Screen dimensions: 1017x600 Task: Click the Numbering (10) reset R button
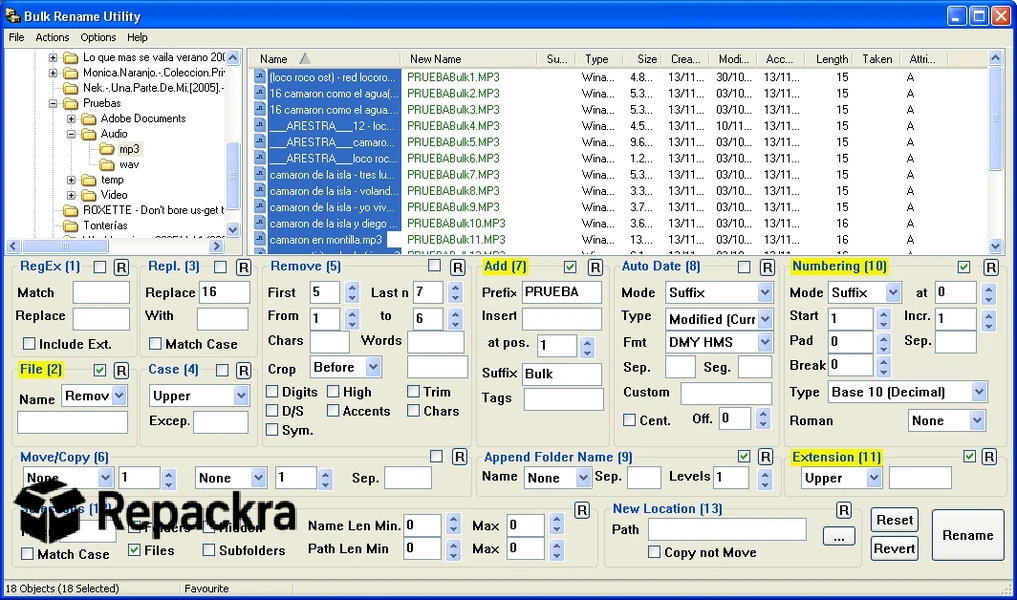[990, 267]
